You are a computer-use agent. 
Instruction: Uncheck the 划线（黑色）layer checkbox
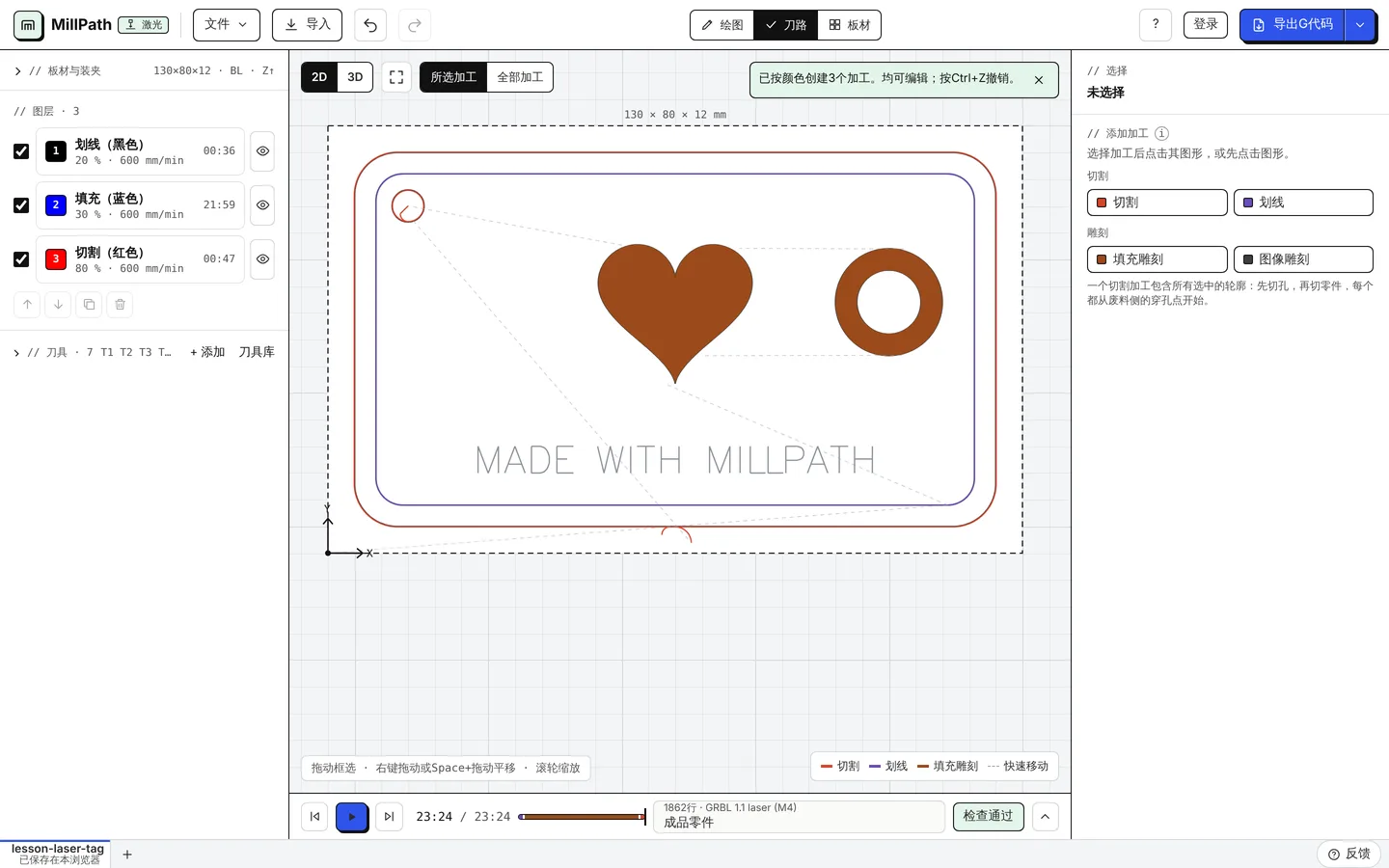tap(21, 151)
